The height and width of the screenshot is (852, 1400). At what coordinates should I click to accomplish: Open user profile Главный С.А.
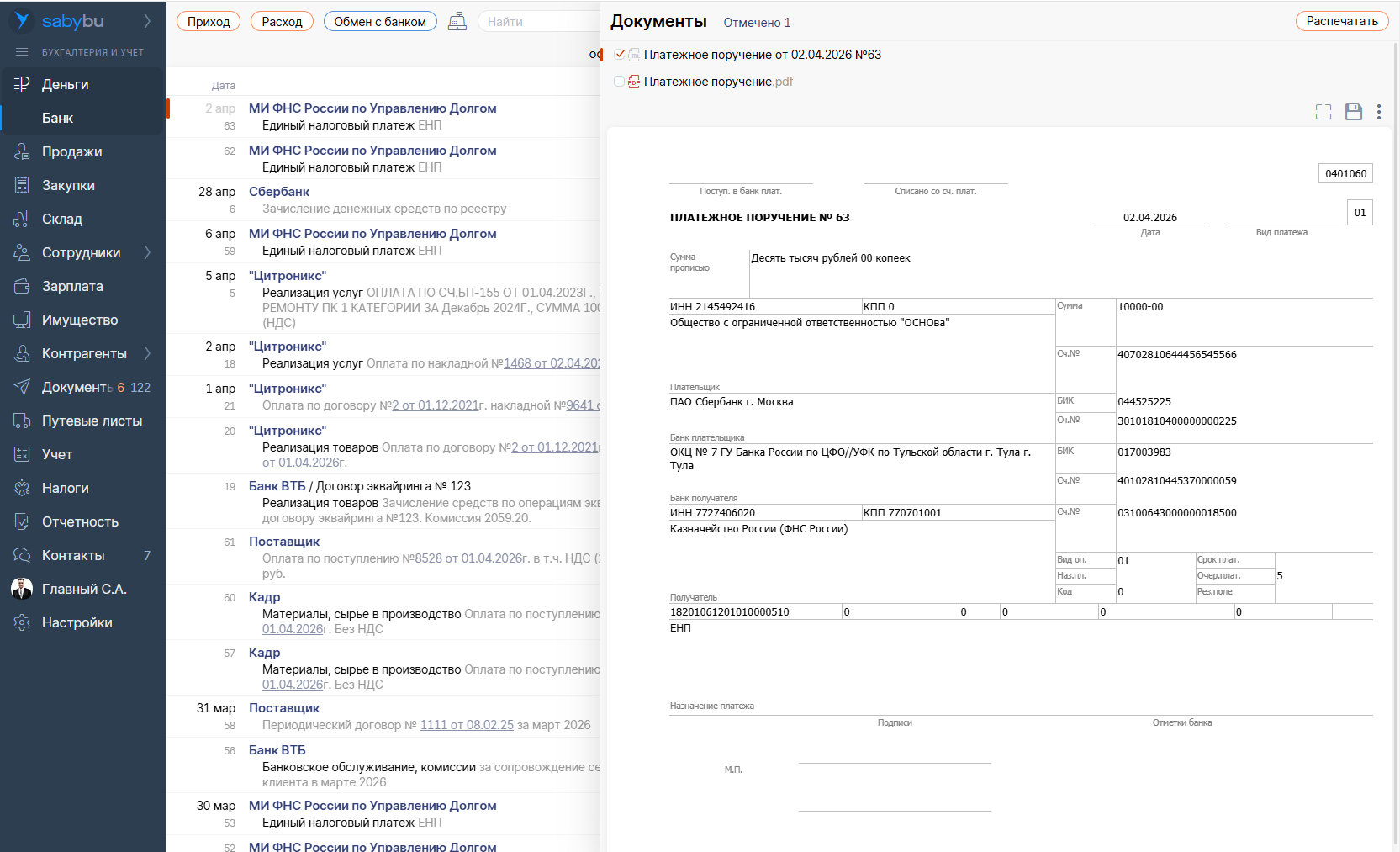pyautogui.click(x=83, y=589)
